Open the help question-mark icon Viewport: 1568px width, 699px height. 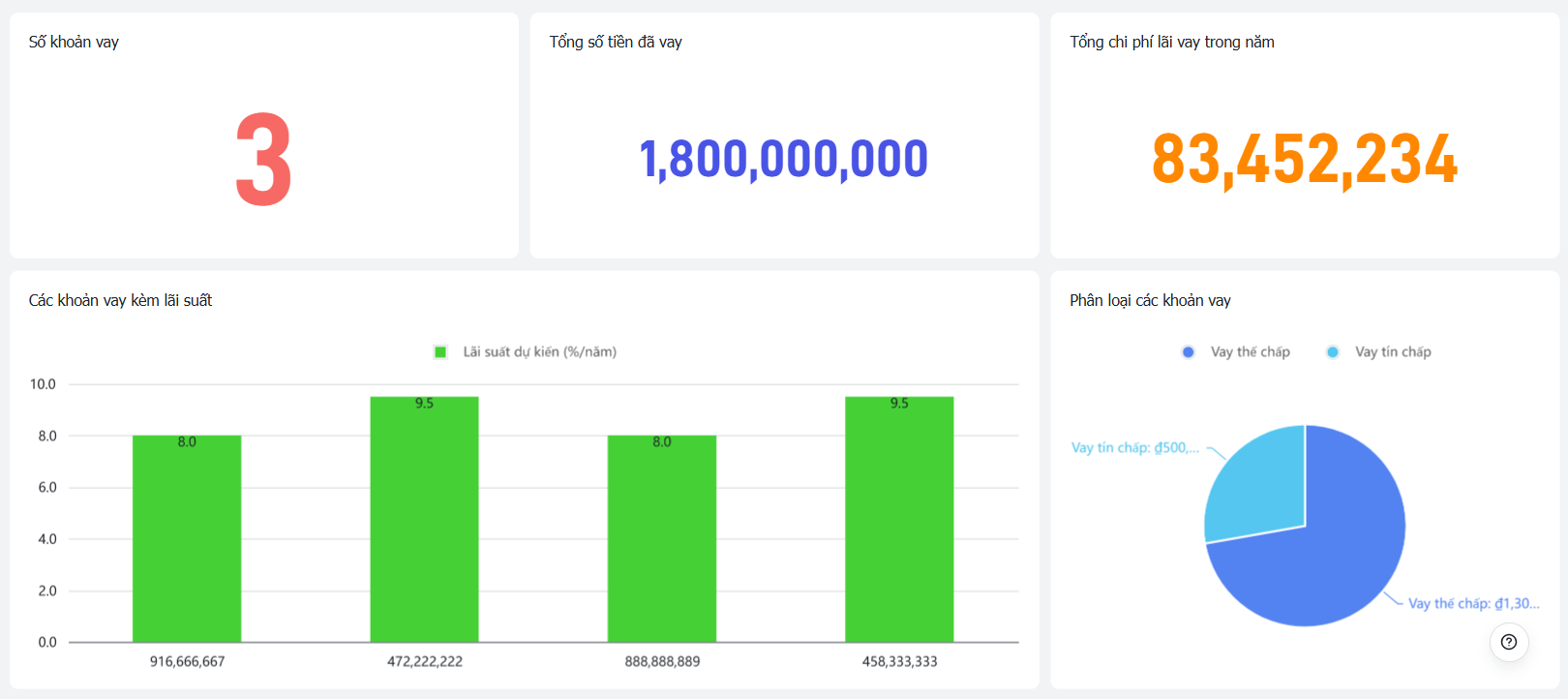(1509, 642)
